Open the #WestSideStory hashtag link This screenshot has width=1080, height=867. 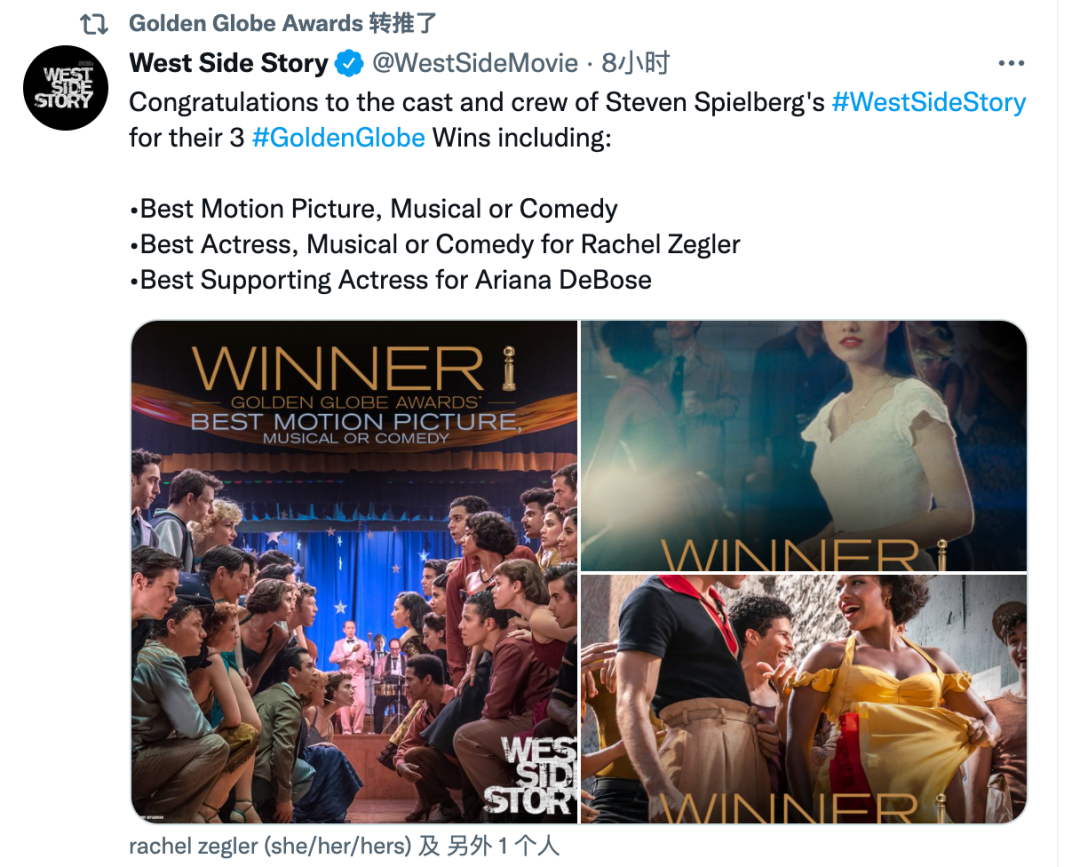click(928, 102)
